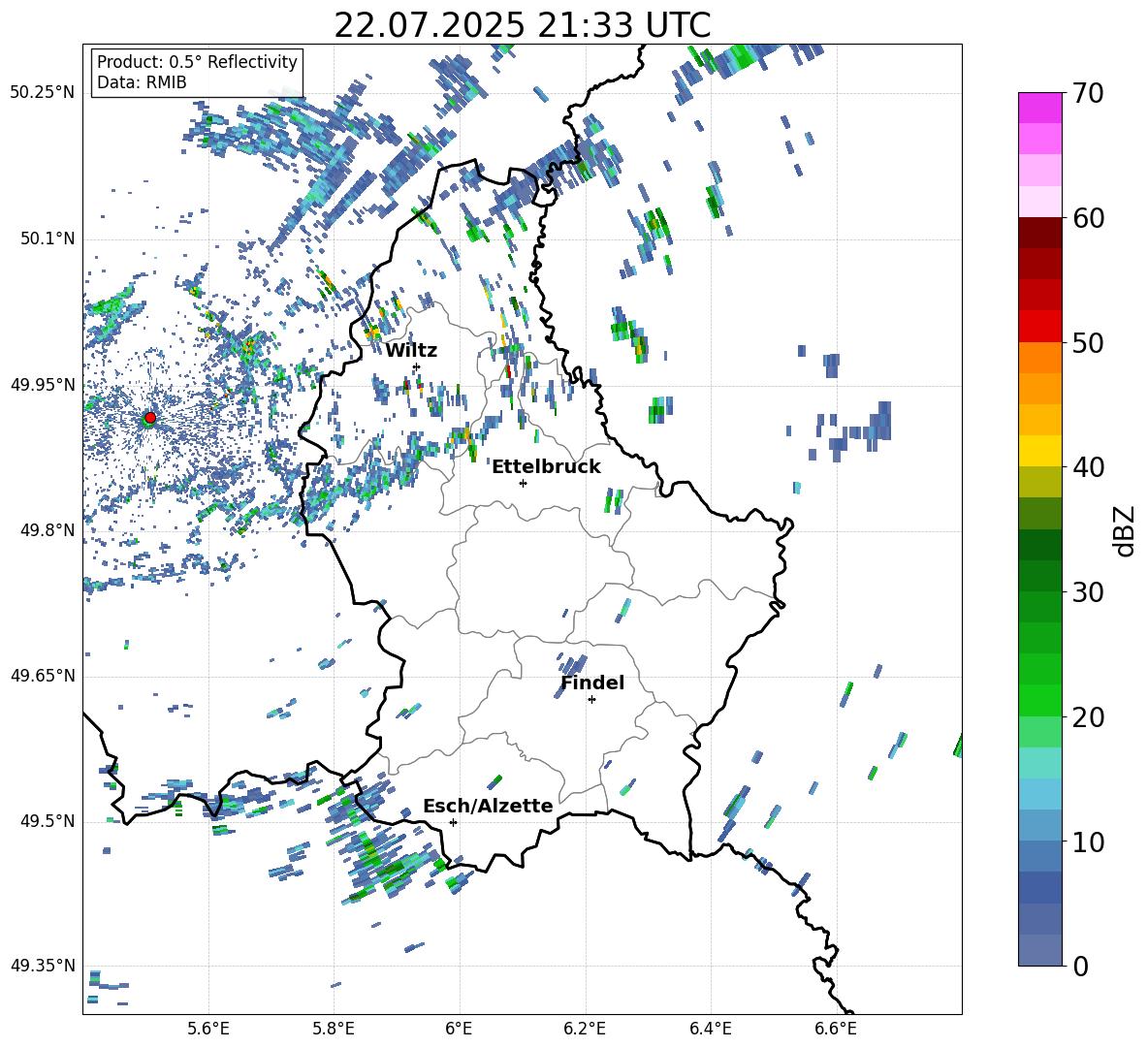Click the Esch/Alzette station cross marker

[453, 822]
